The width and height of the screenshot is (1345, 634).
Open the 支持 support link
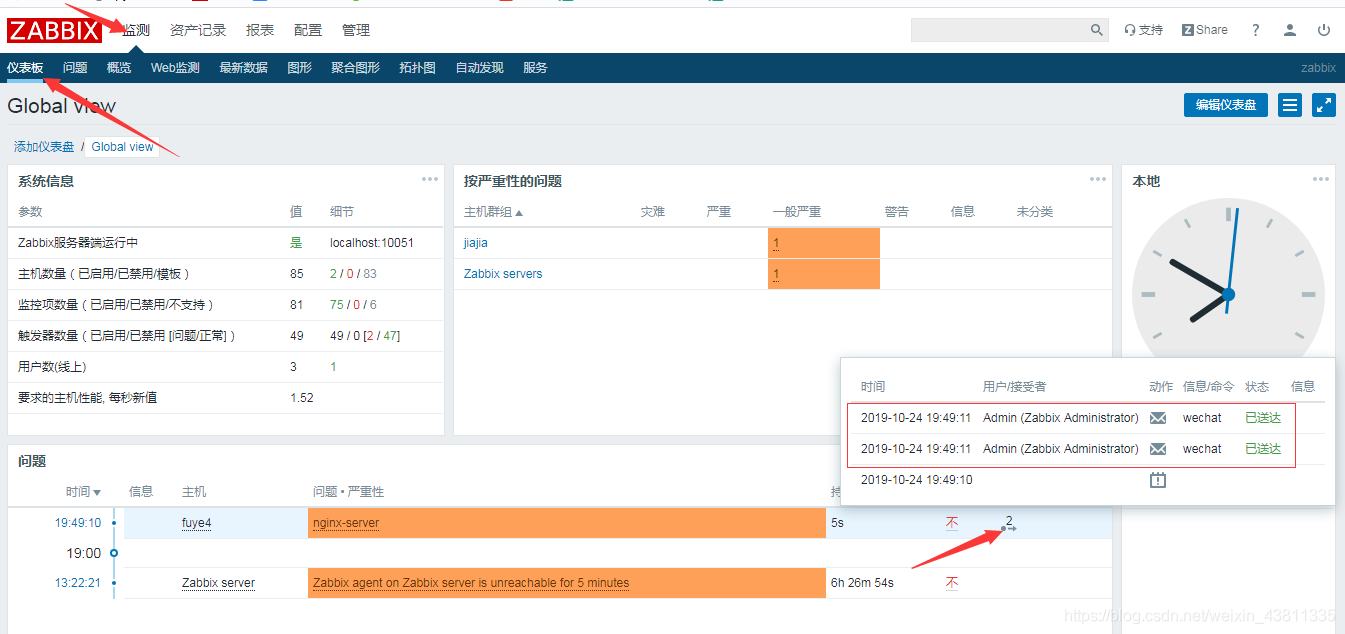pos(1143,30)
